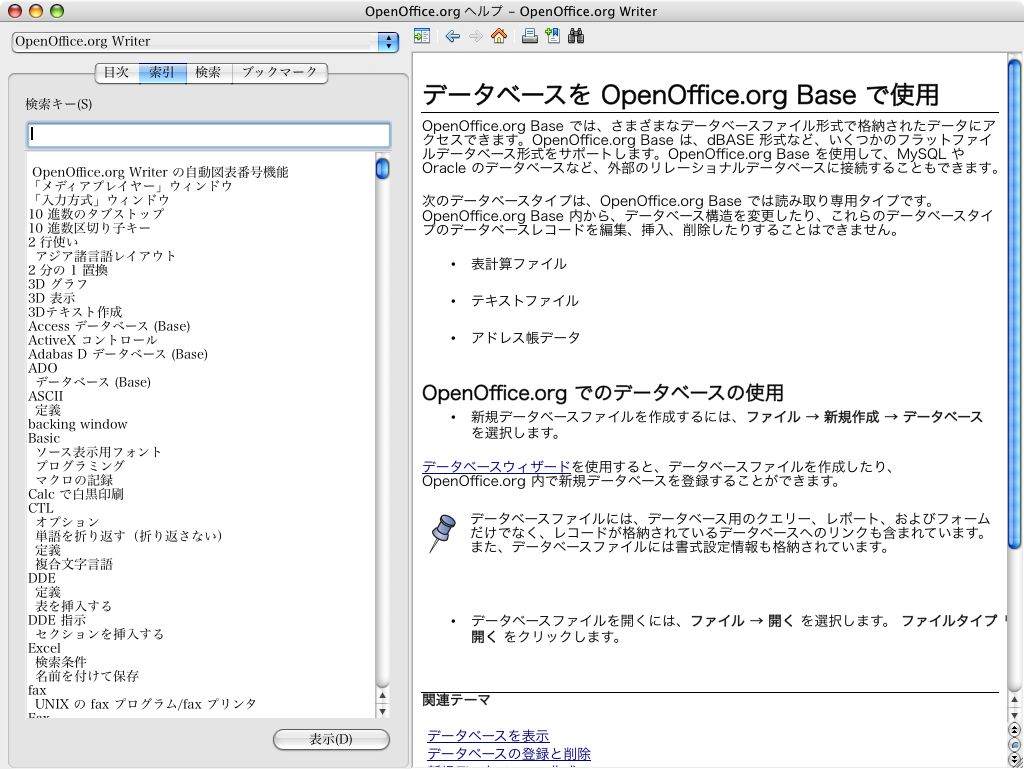
Task: Select index entry 表を挿入する
Action: click(x=73, y=606)
